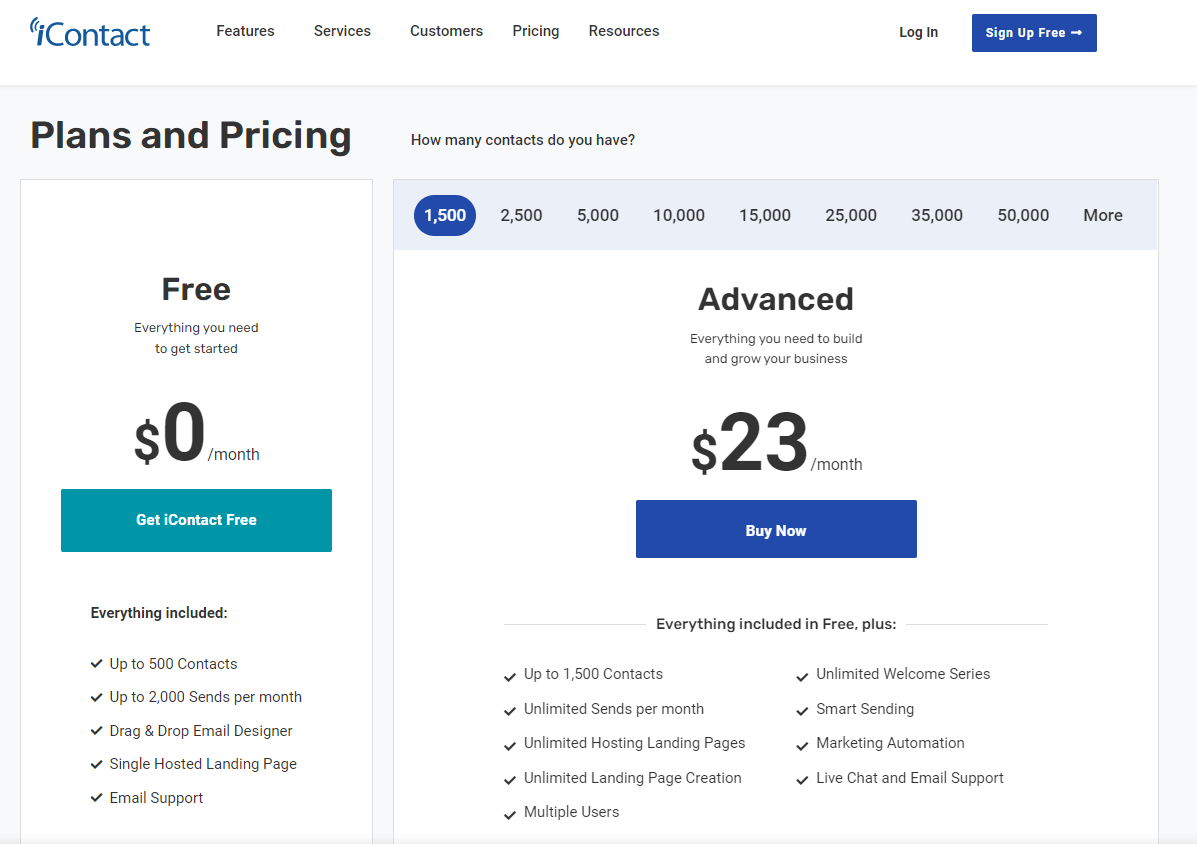This screenshot has width=1197, height=845.
Task: Click checkmark beside Marketing Automation
Action: [x=802, y=746]
